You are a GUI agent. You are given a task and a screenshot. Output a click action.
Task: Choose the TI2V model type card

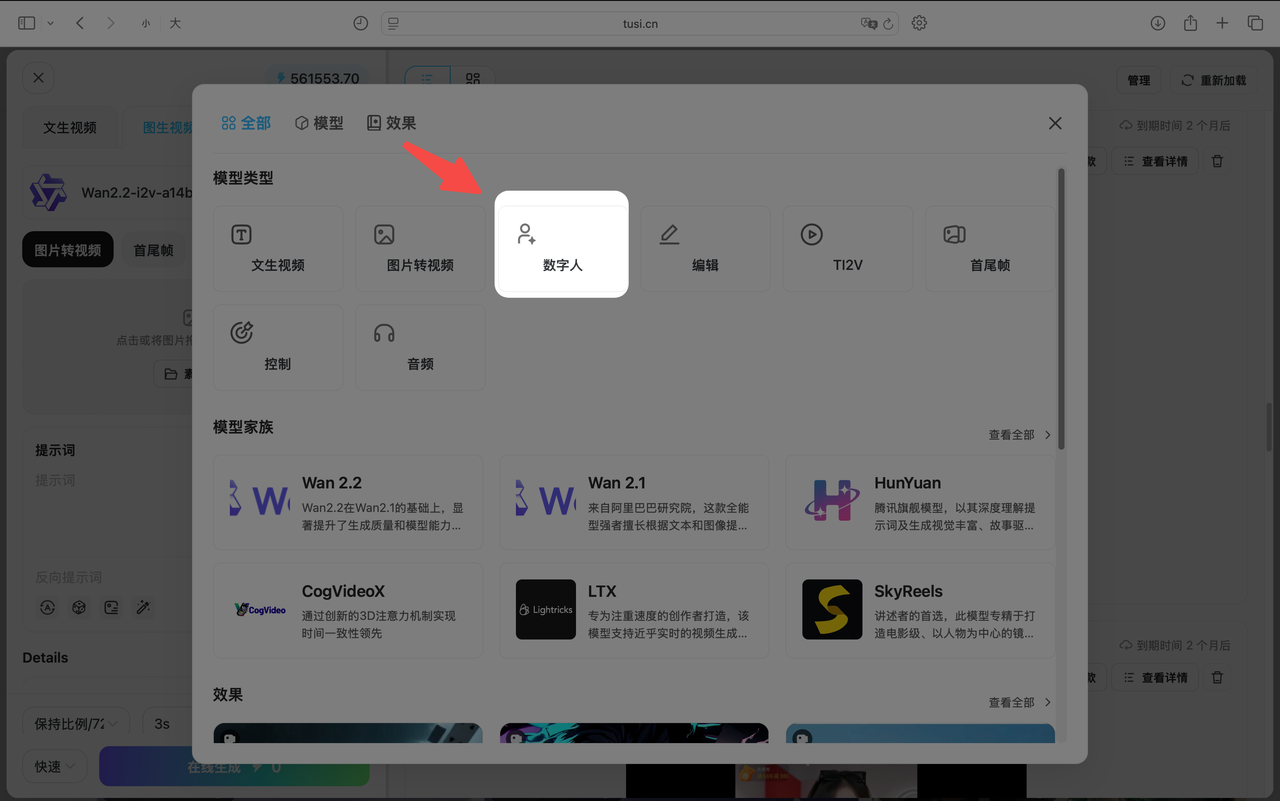point(847,249)
